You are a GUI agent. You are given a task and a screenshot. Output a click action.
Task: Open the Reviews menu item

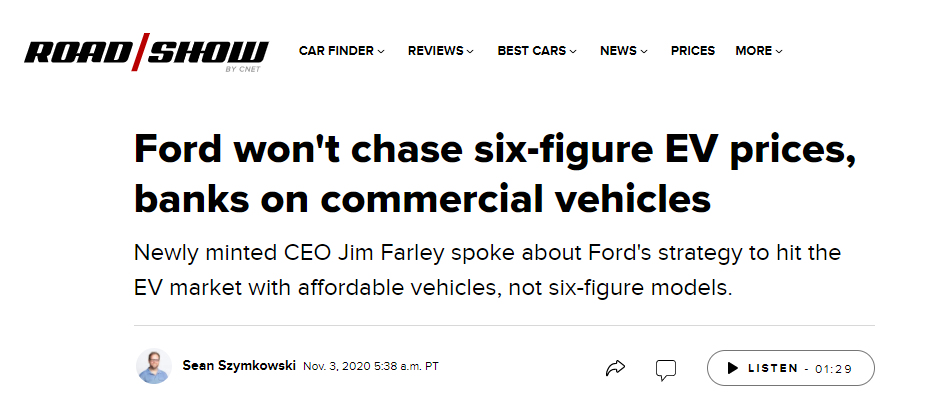(x=436, y=51)
